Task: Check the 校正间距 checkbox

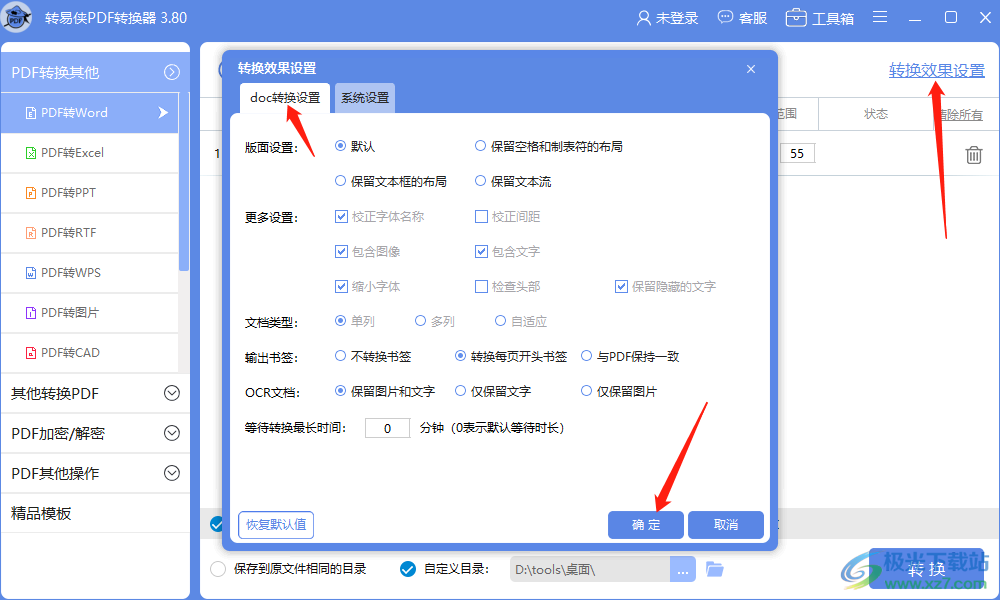Action: tap(481, 216)
